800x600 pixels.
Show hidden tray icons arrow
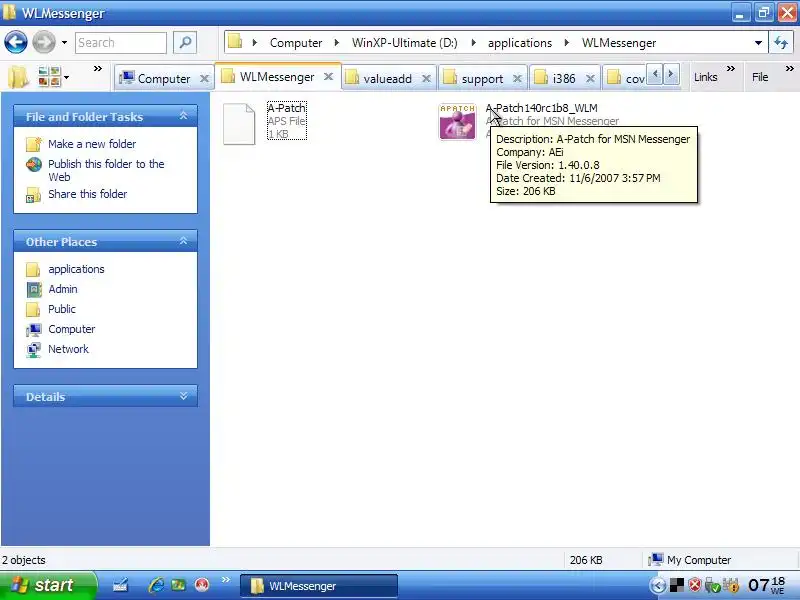point(658,586)
